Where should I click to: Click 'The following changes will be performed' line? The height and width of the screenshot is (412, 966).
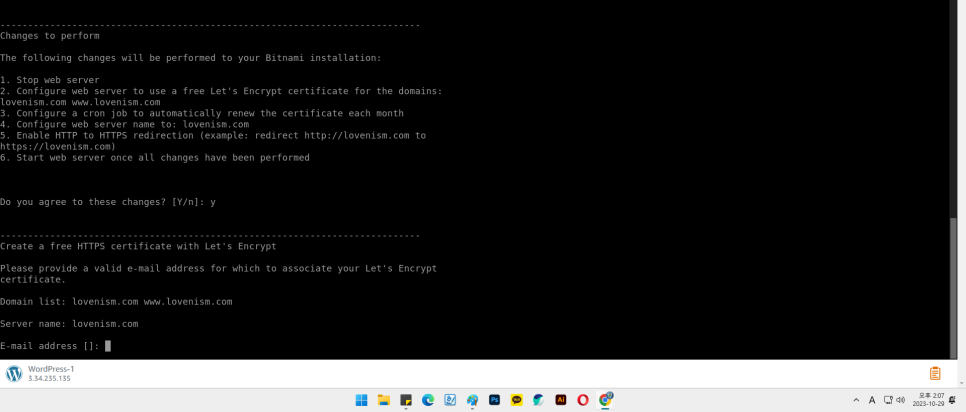tap(191, 58)
